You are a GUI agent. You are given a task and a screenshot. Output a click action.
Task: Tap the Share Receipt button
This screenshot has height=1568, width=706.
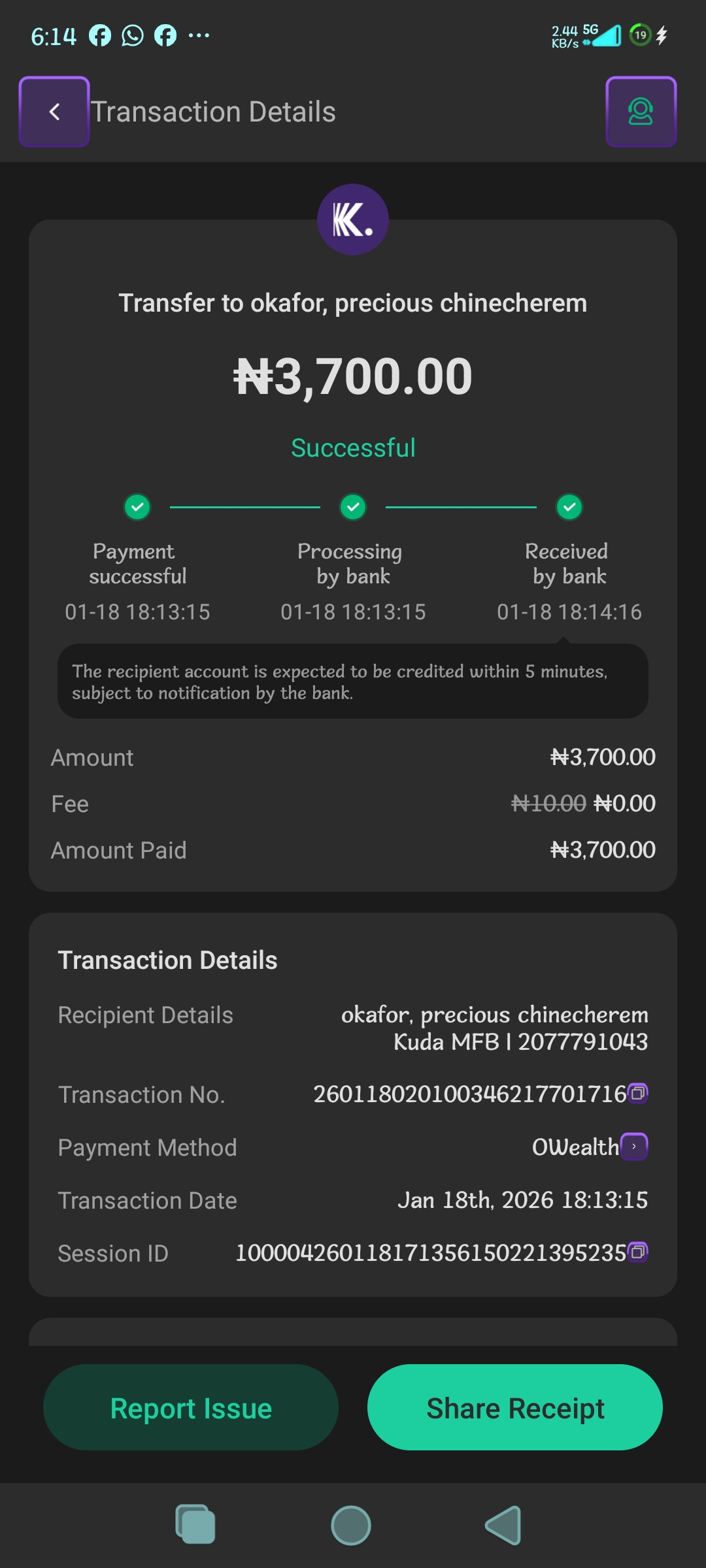[x=515, y=1407]
